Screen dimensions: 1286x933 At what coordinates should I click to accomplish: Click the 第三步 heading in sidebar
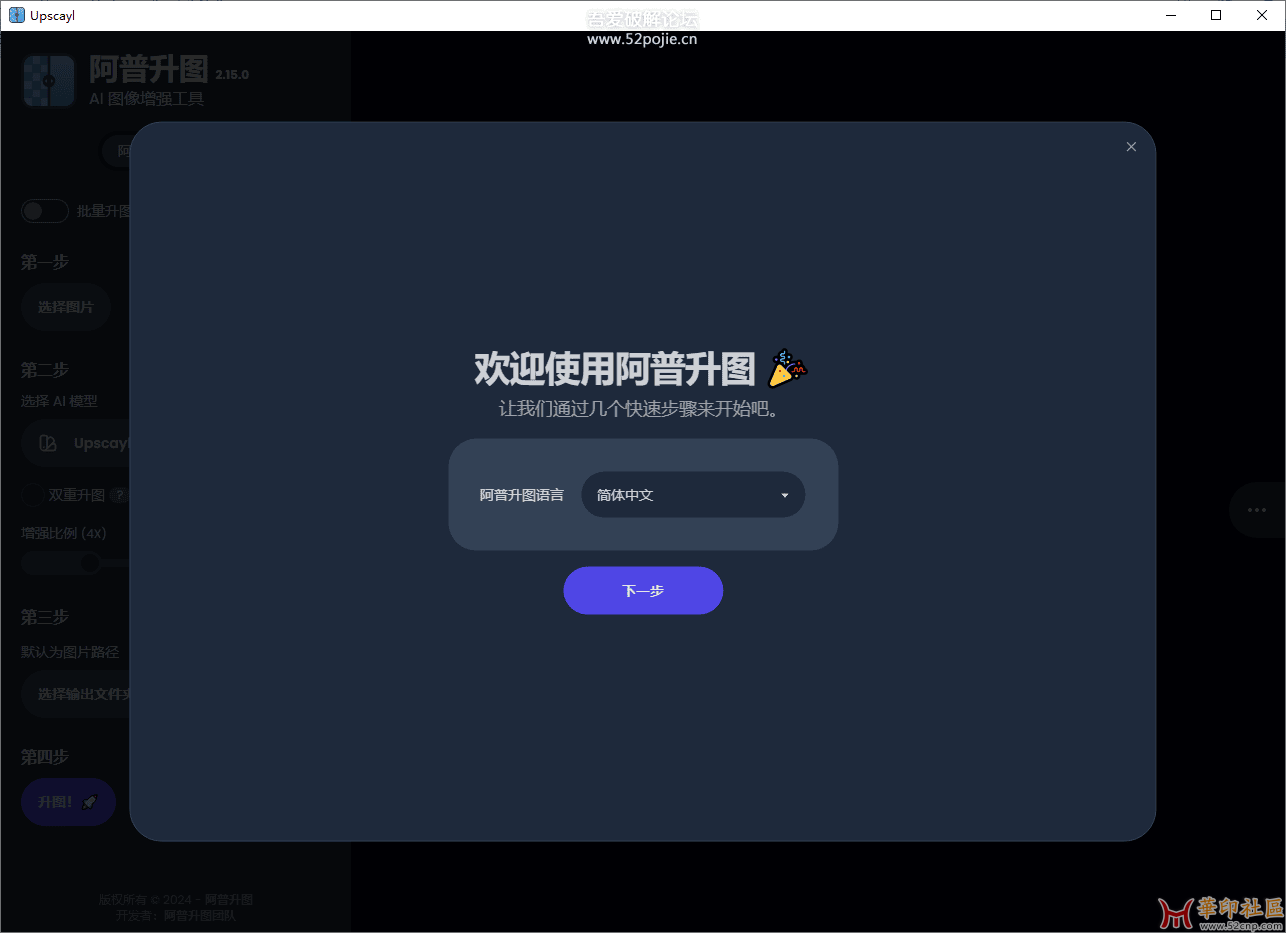coord(45,617)
